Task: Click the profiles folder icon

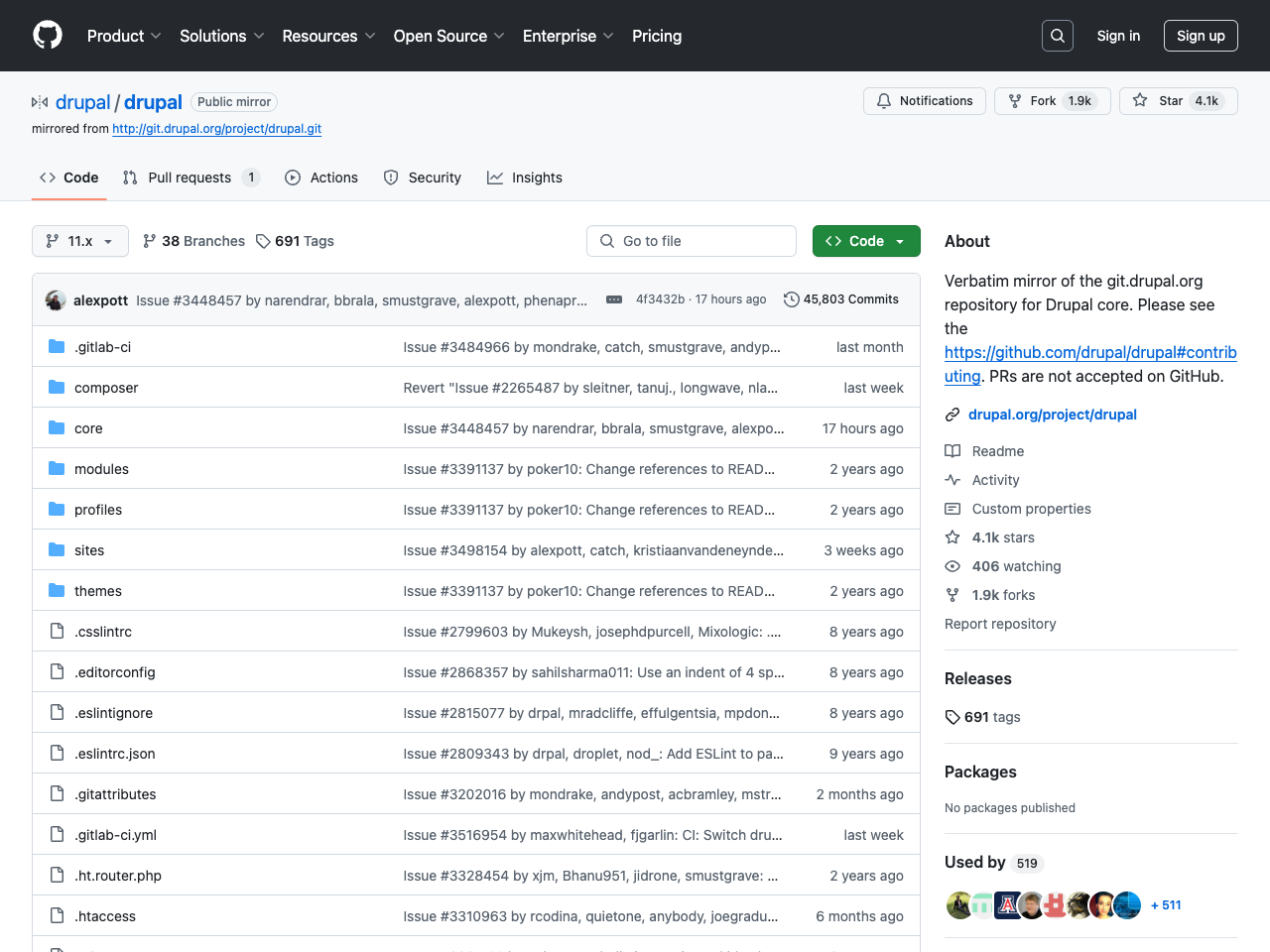Action: 57,510
